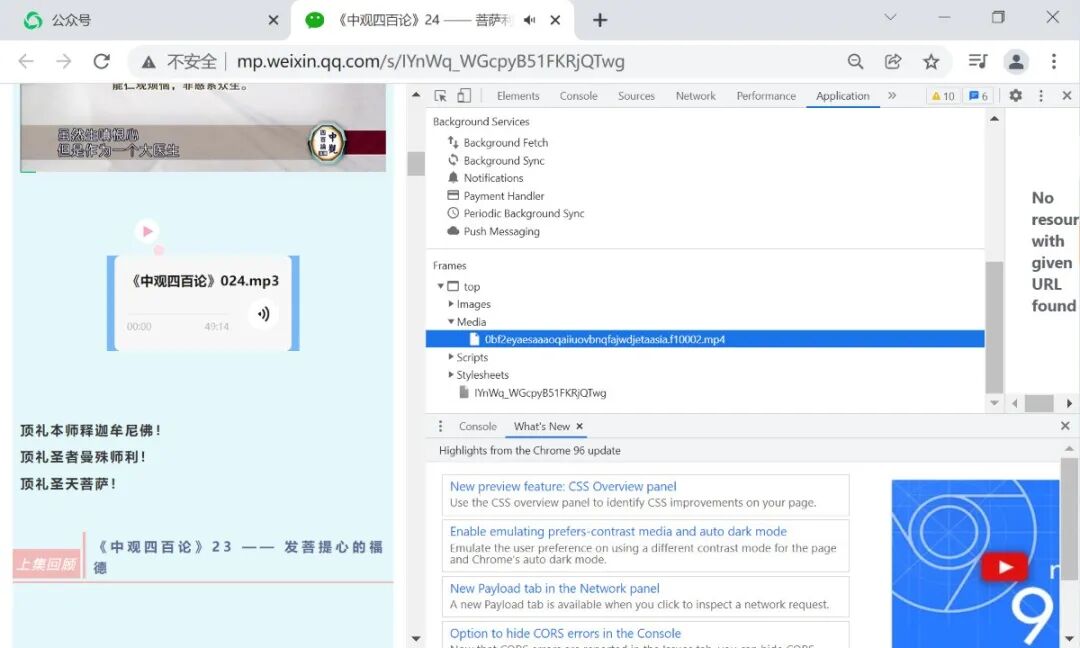The width and height of the screenshot is (1080, 648).
Task: Close the DevTools panel
Action: click(1066, 96)
